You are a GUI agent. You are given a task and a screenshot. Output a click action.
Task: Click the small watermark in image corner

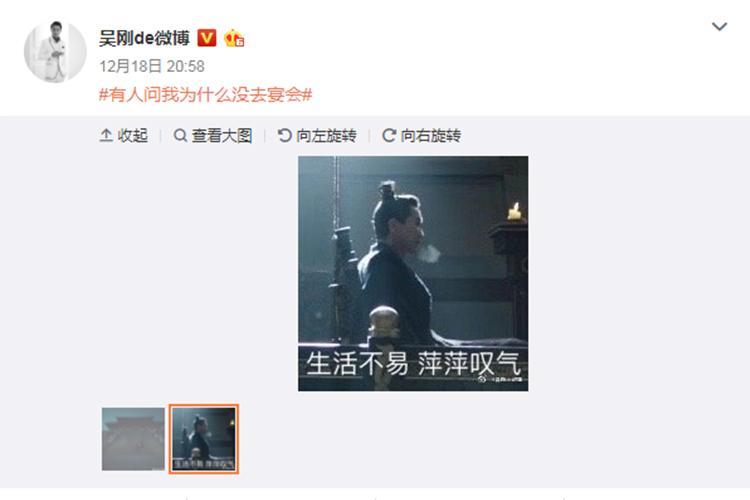500,379
